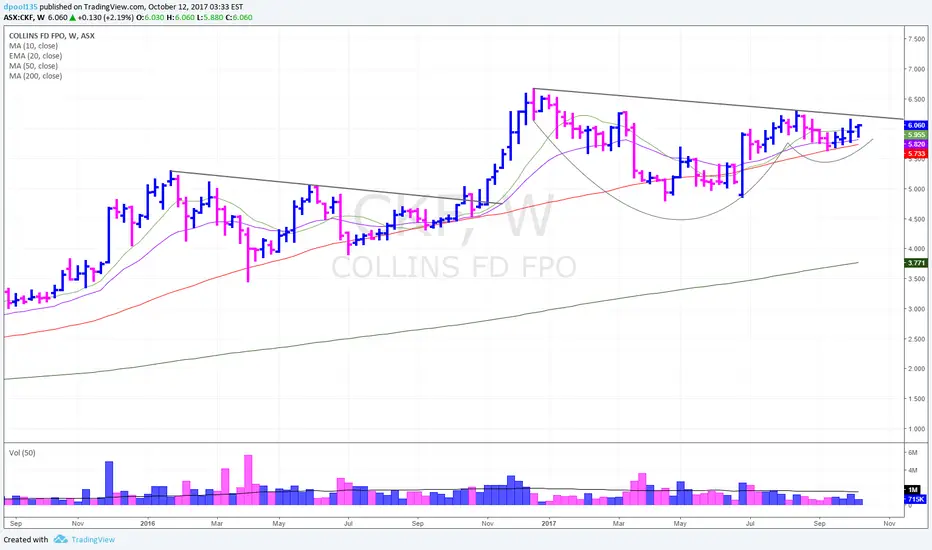Click the red 5.733 MA price tag

click(915, 154)
